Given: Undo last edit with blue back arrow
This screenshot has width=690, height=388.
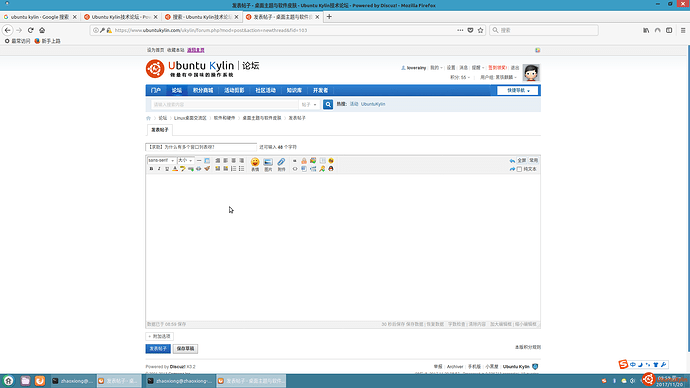Looking at the screenshot, I should point(512,161).
